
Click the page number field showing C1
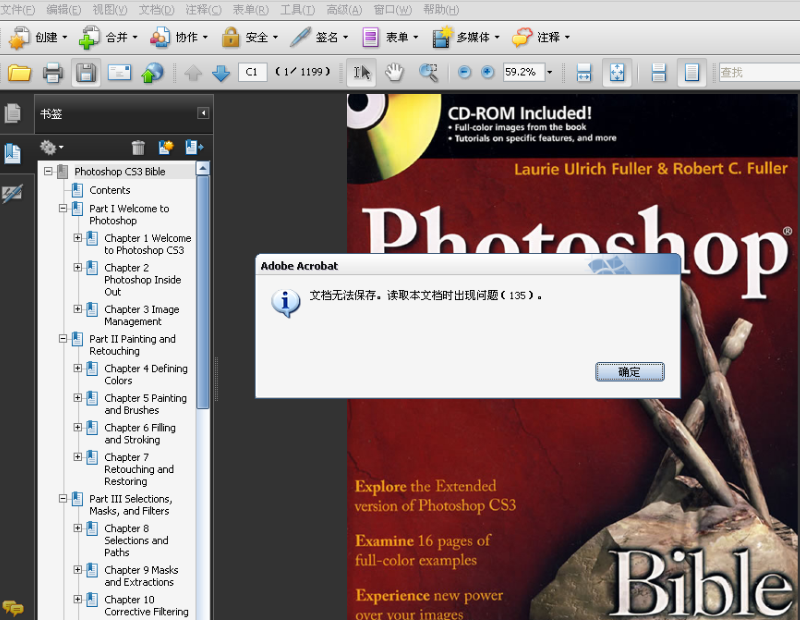(253, 72)
